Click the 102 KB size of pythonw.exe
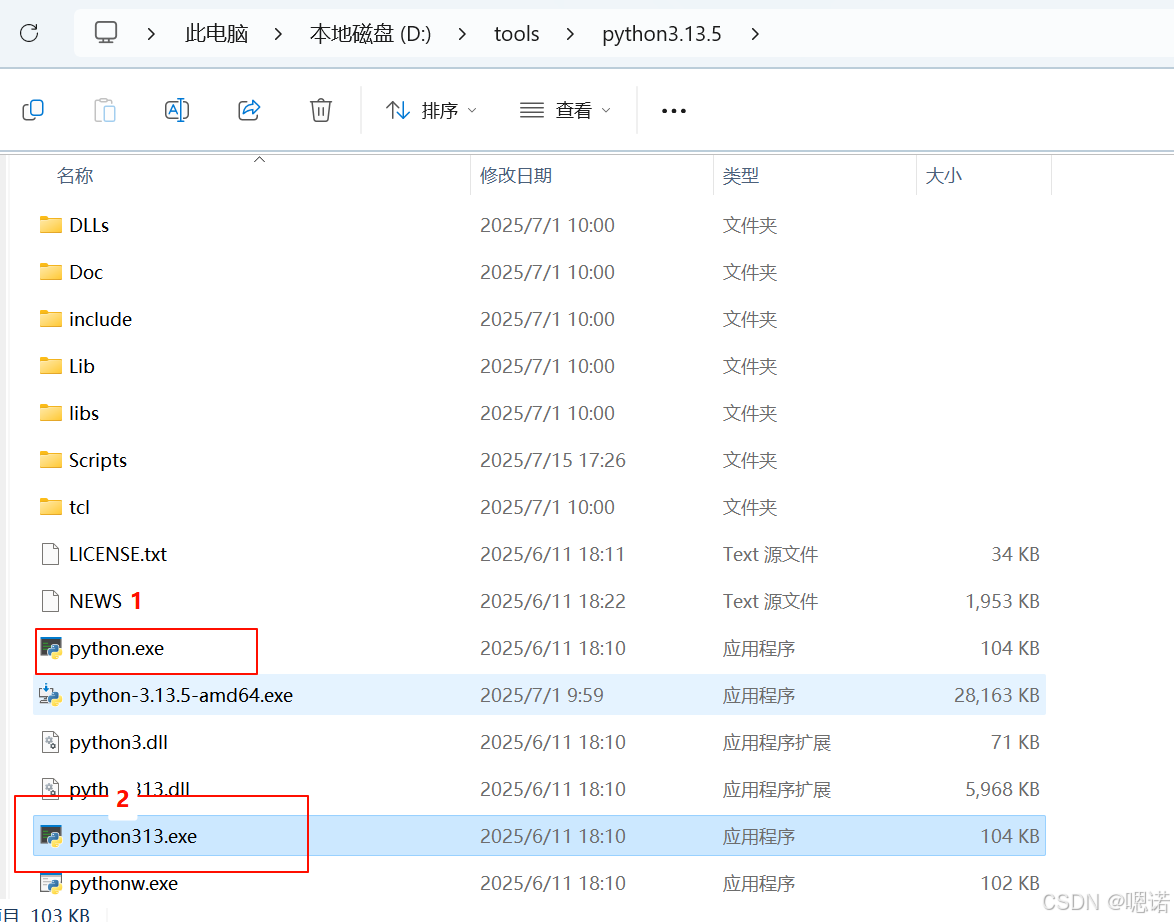The image size is (1174, 922). [x=1010, y=884]
